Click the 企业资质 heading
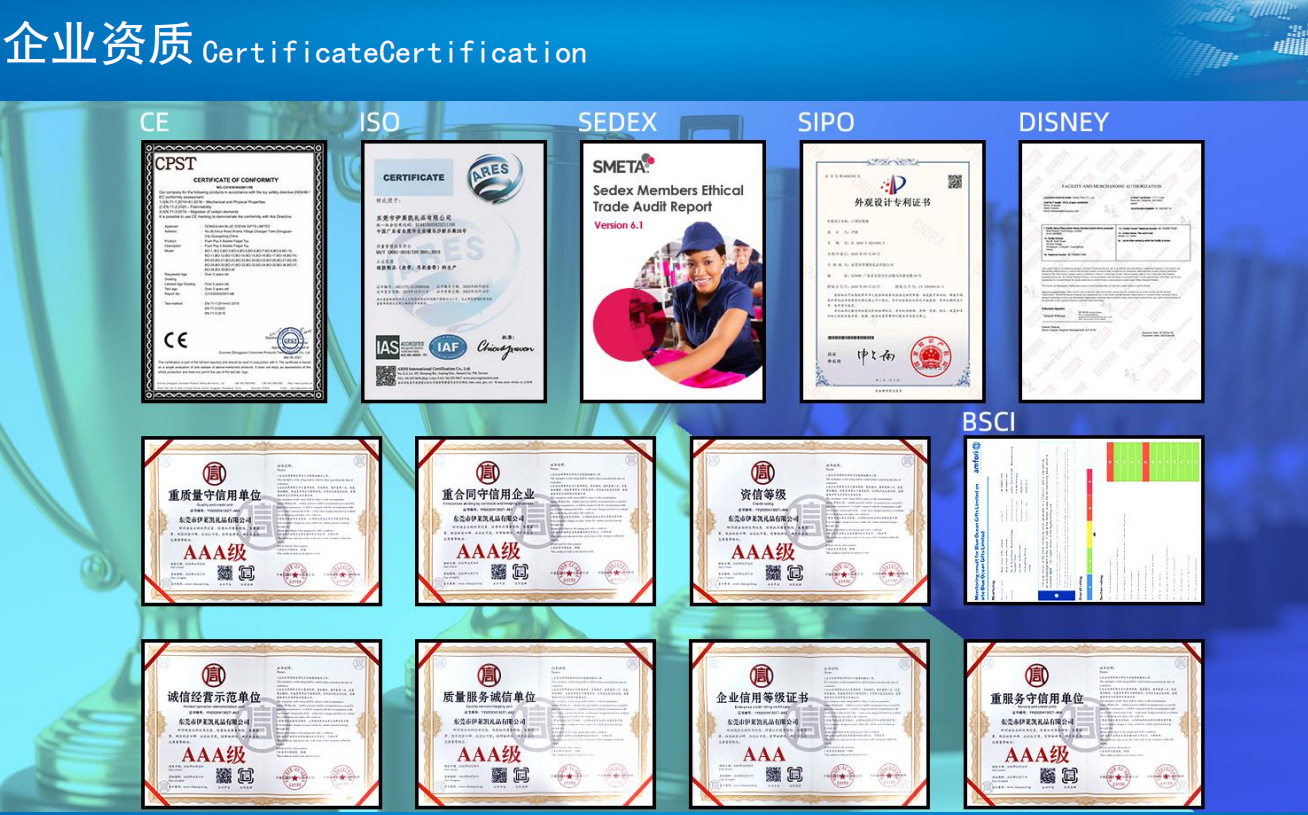This screenshot has height=815, width=1308. [x=98, y=44]
